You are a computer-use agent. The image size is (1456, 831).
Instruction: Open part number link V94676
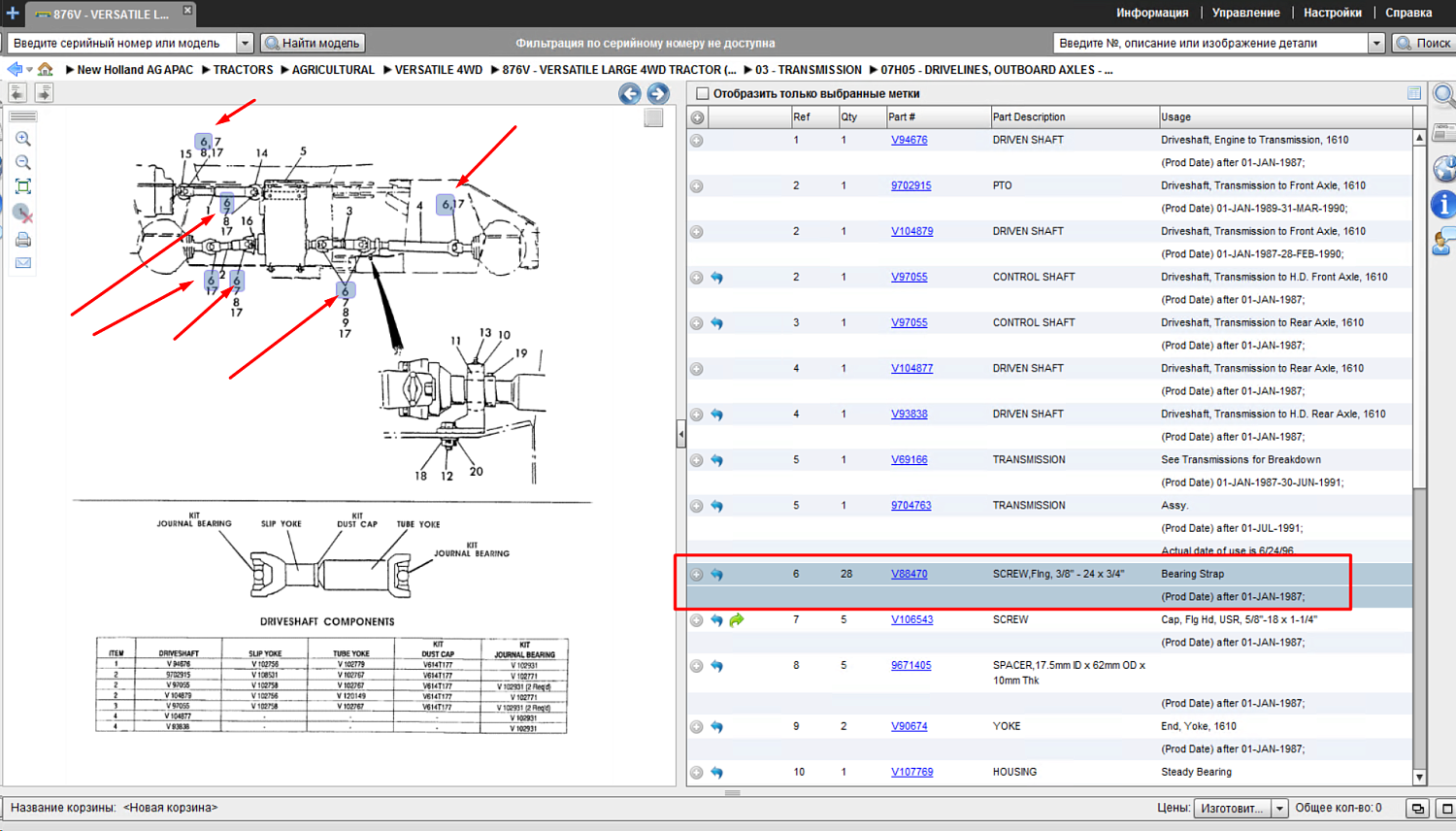[x=910, y=140]
